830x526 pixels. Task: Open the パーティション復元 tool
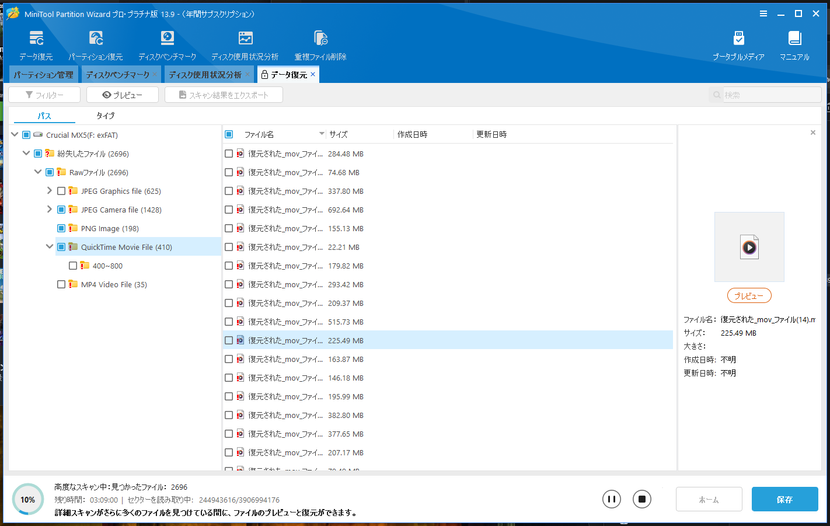click(95, 45)
